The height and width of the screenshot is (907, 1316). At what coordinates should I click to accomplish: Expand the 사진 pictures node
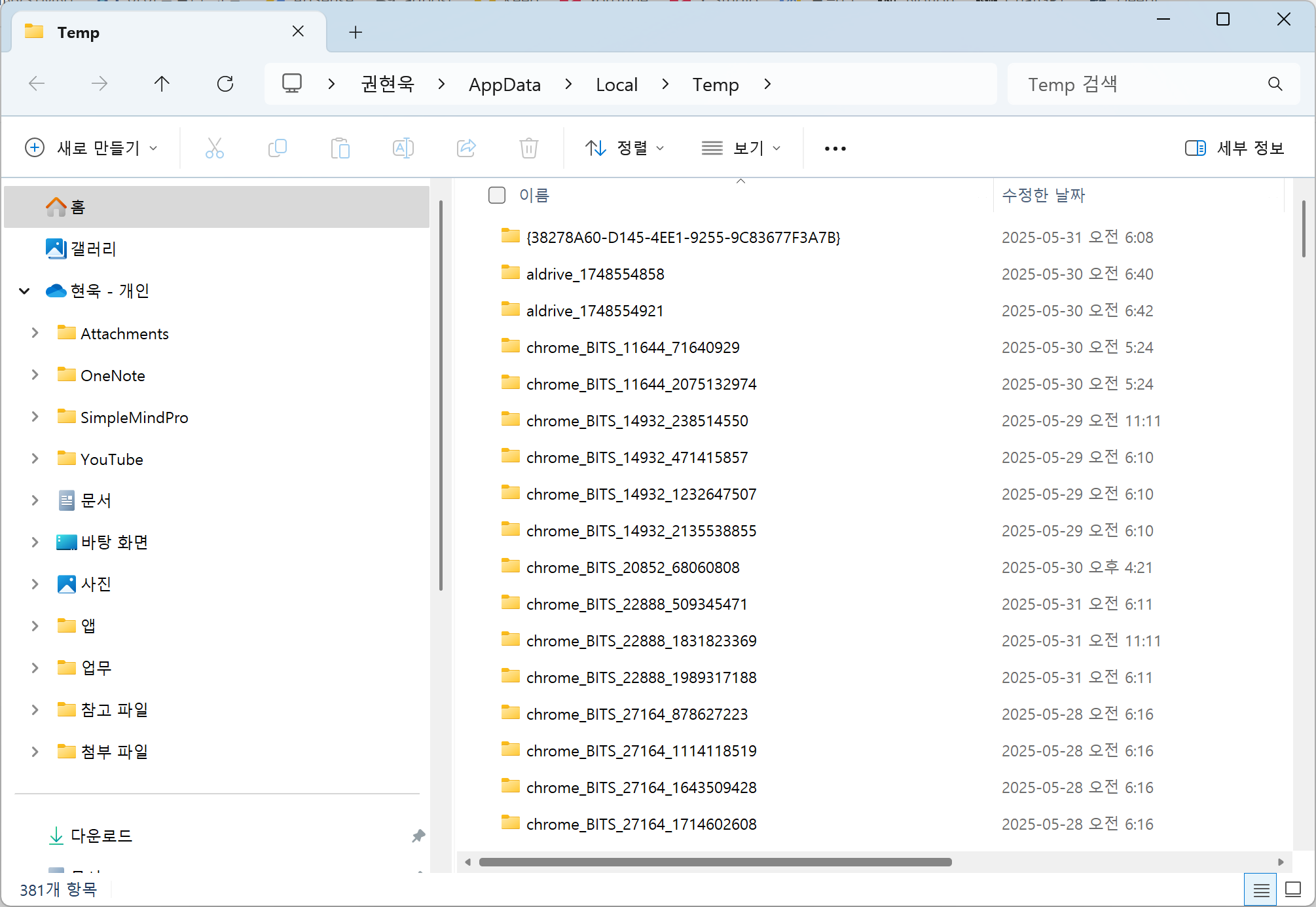point(35,584)
